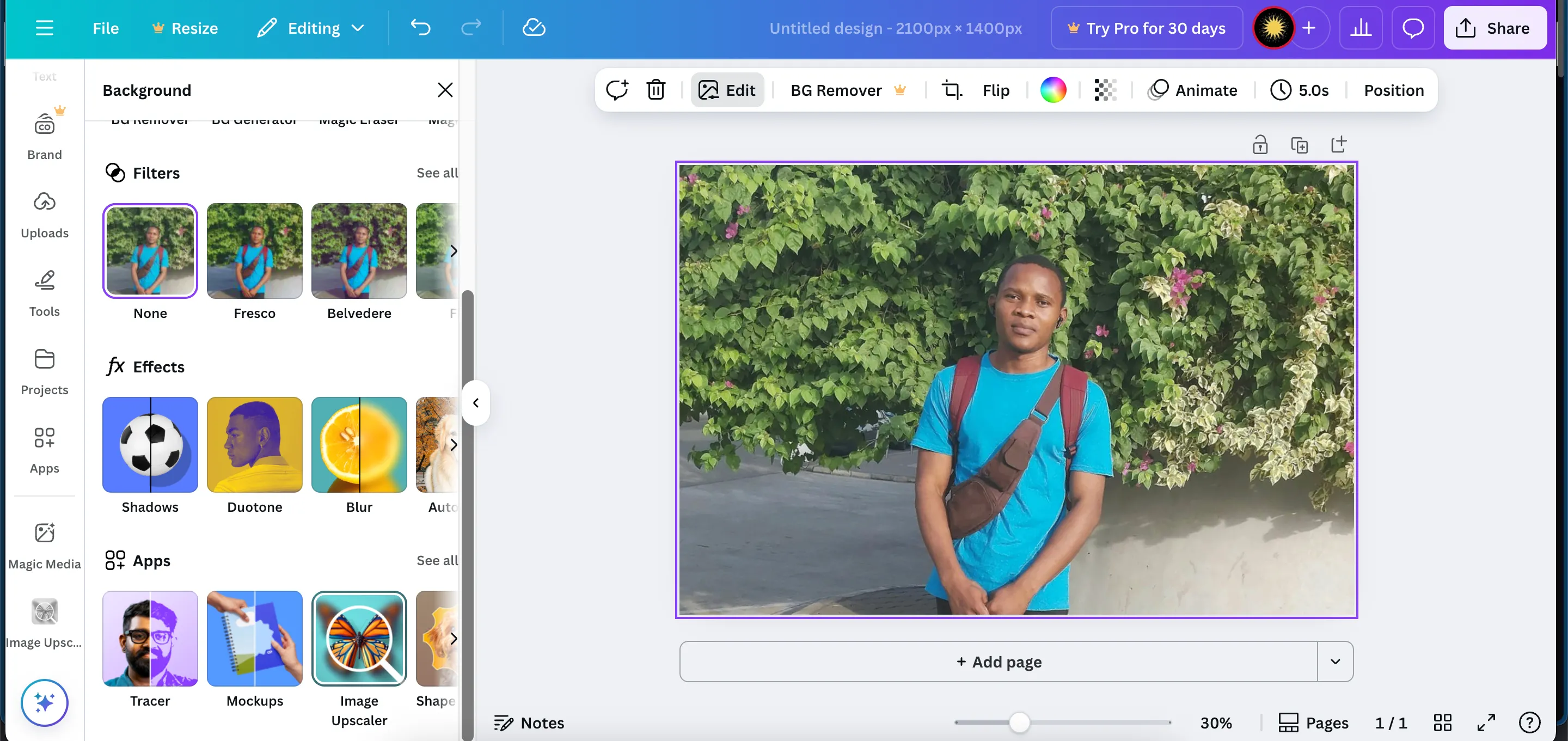Image resolution: width=1568 pixels, height=741 pixels.
Task: Toggle the Pages thumbnail view
Action: tap(1313, 722)
